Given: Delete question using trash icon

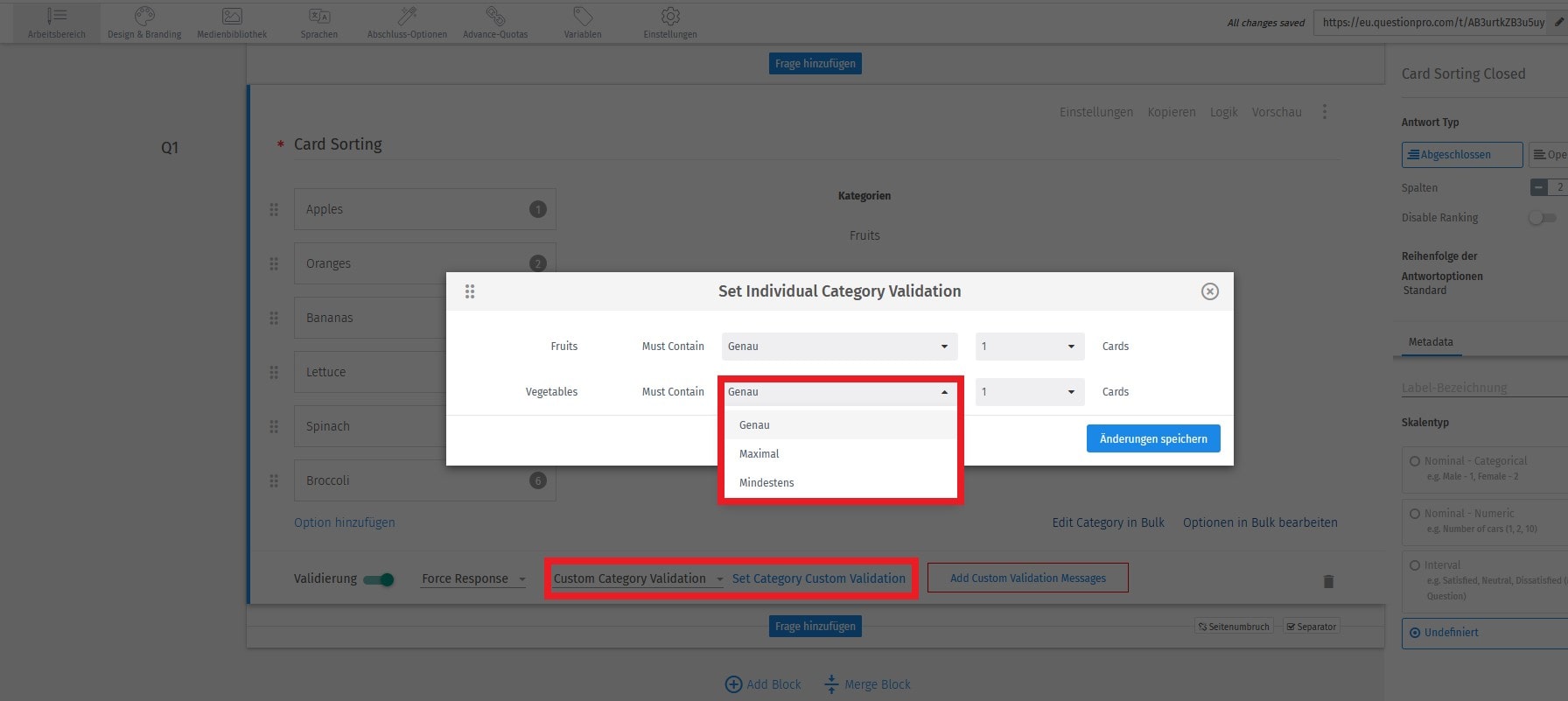Looking at the screenshot, I should [1328, 581].
